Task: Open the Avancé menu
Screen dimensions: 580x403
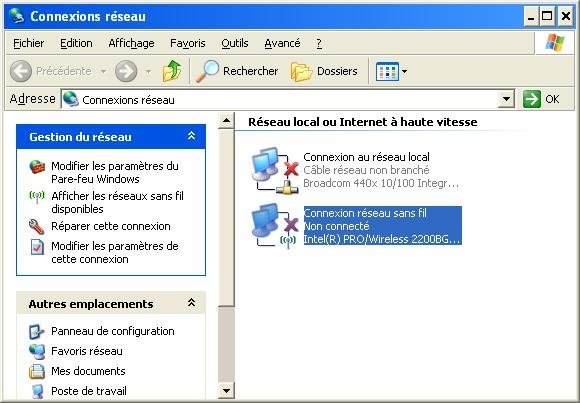Action: pos(282,43)
